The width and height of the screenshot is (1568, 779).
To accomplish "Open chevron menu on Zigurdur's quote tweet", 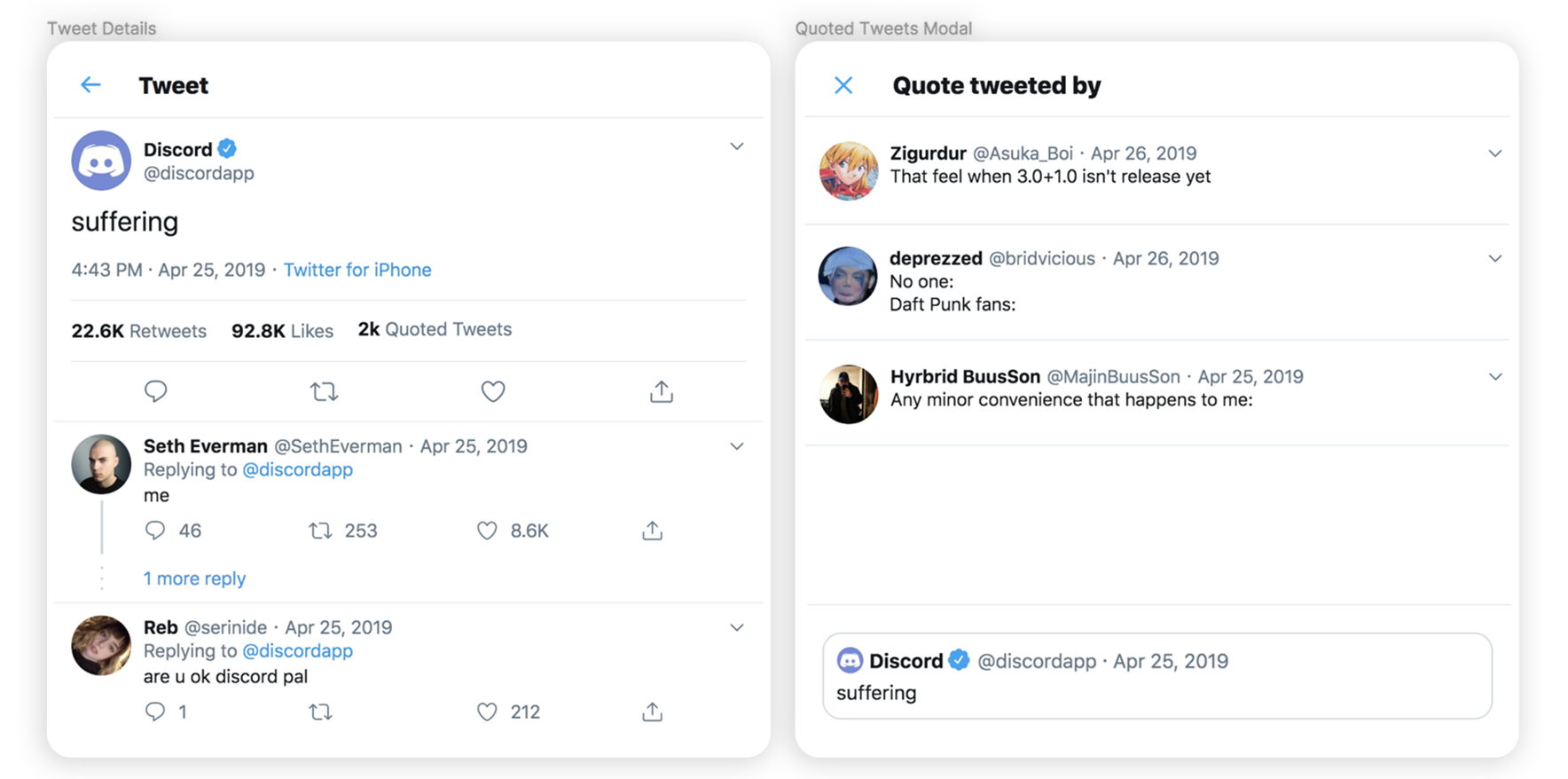I will coord(1495,153).
